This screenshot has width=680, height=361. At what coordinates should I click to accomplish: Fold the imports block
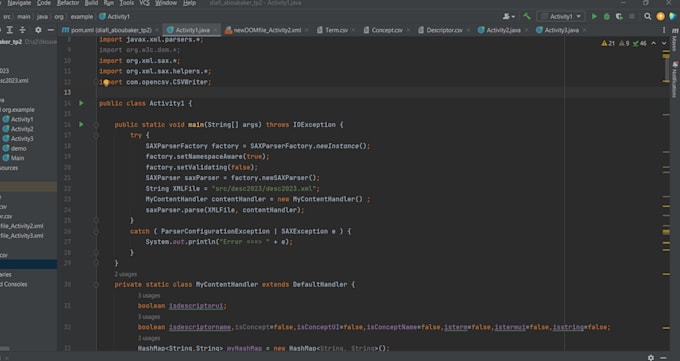(96, 82)
